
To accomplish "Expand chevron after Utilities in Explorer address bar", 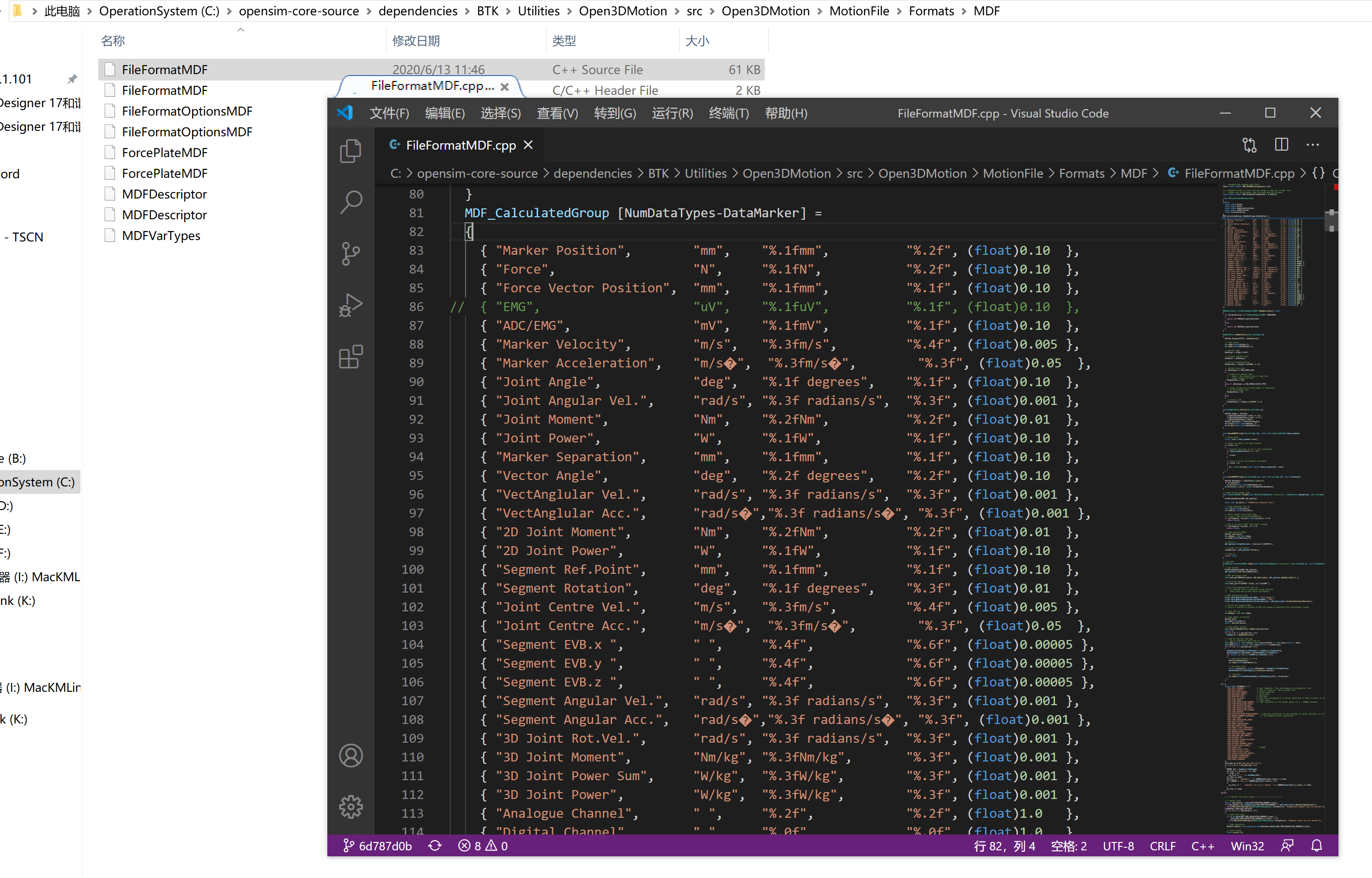I will point(569,11).
